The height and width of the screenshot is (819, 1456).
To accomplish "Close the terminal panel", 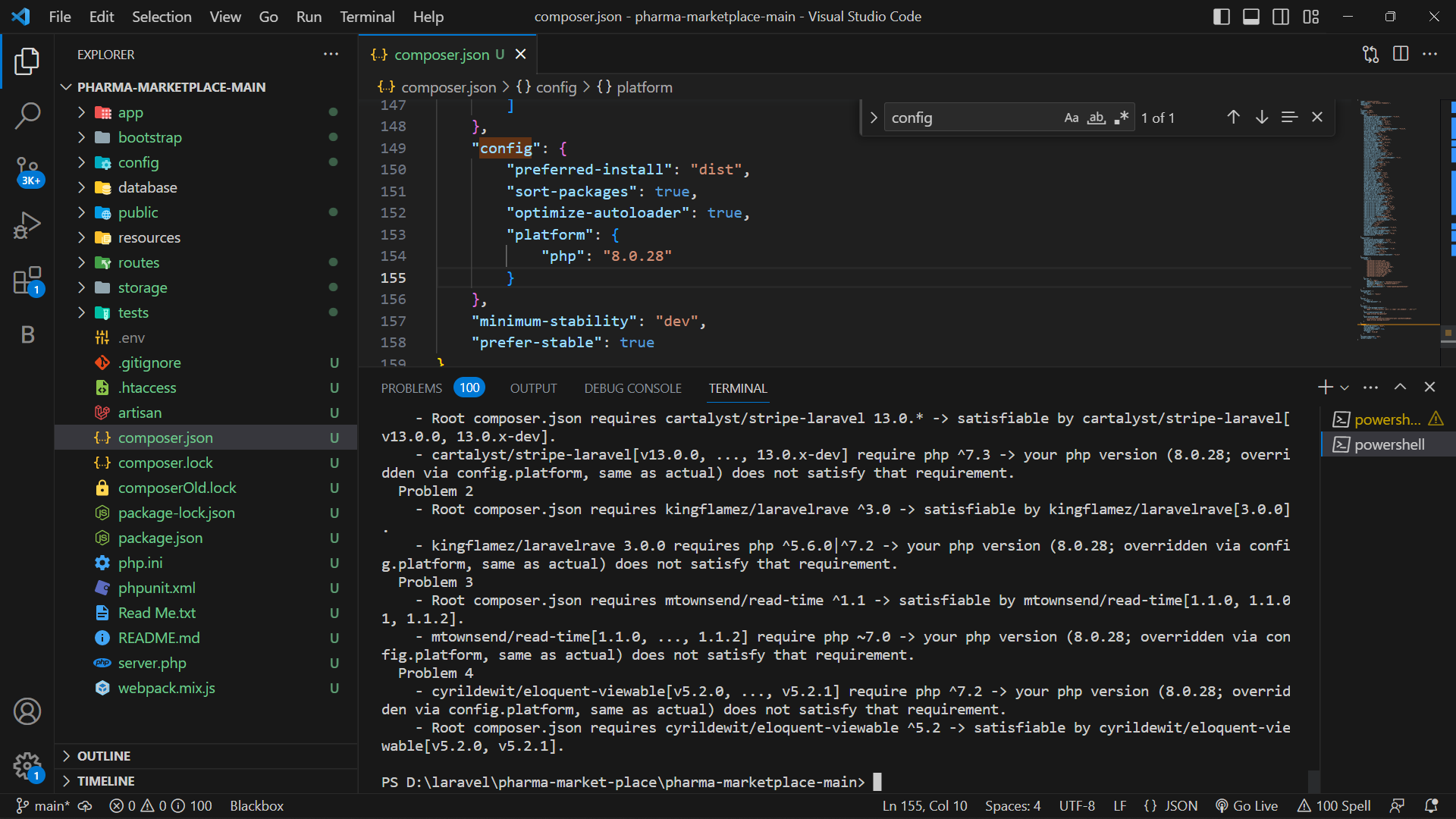I will pyautogui.click(x=1430, y=388).
